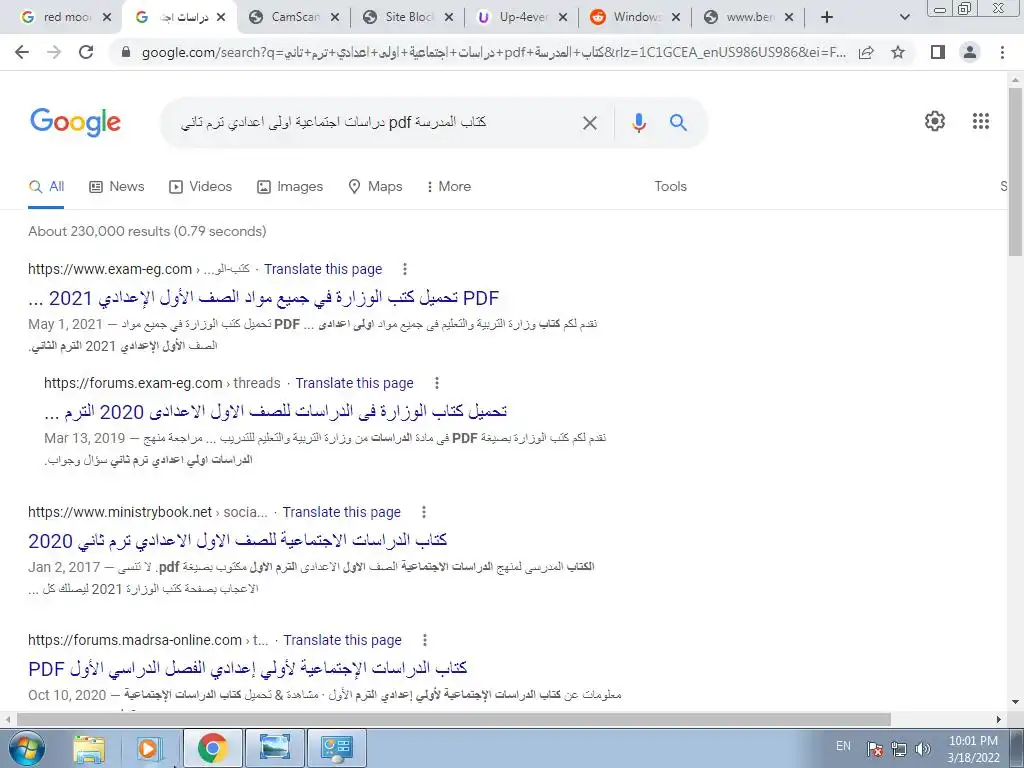Close the CamScan tab
Viewport: 1024px width, 768px height.
[x=335, y=18]
